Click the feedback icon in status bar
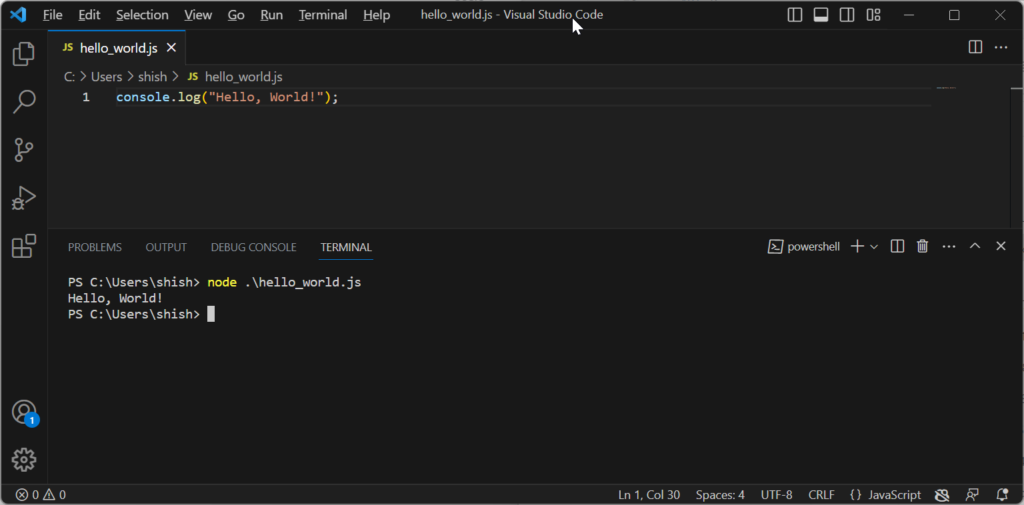Image resolution: width=1024 pixels, height=505 pixels. (972, 495)
